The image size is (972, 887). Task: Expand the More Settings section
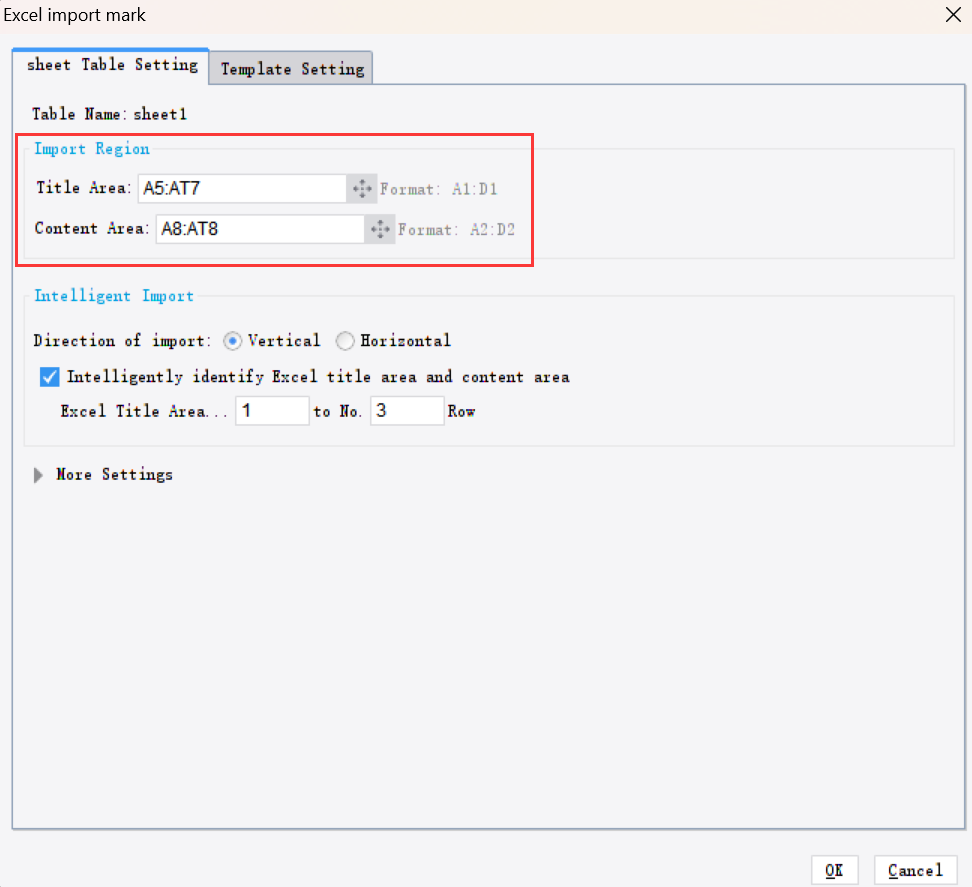[38, 474]
